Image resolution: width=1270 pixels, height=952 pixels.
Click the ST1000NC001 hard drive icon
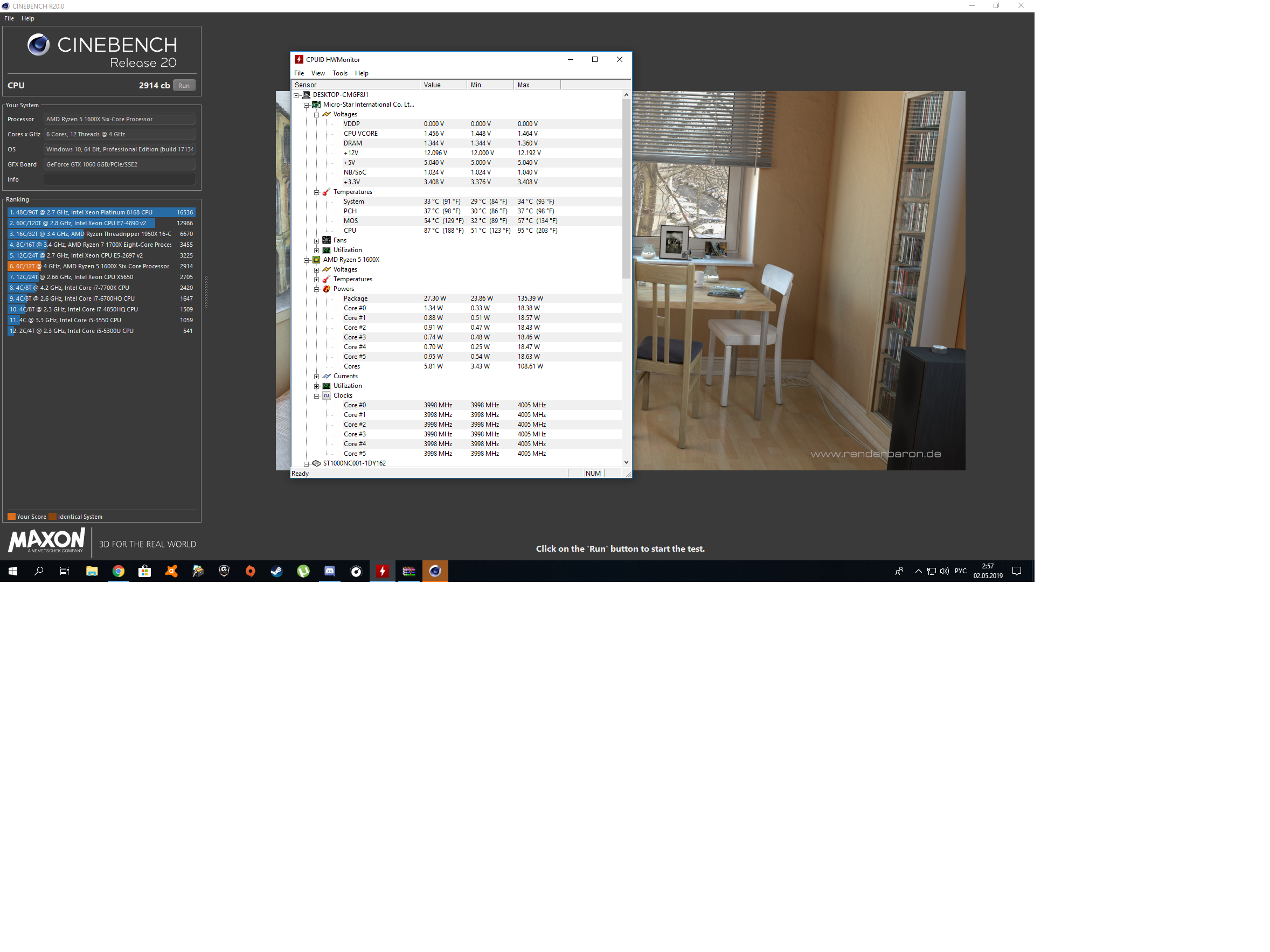(316, 463)
